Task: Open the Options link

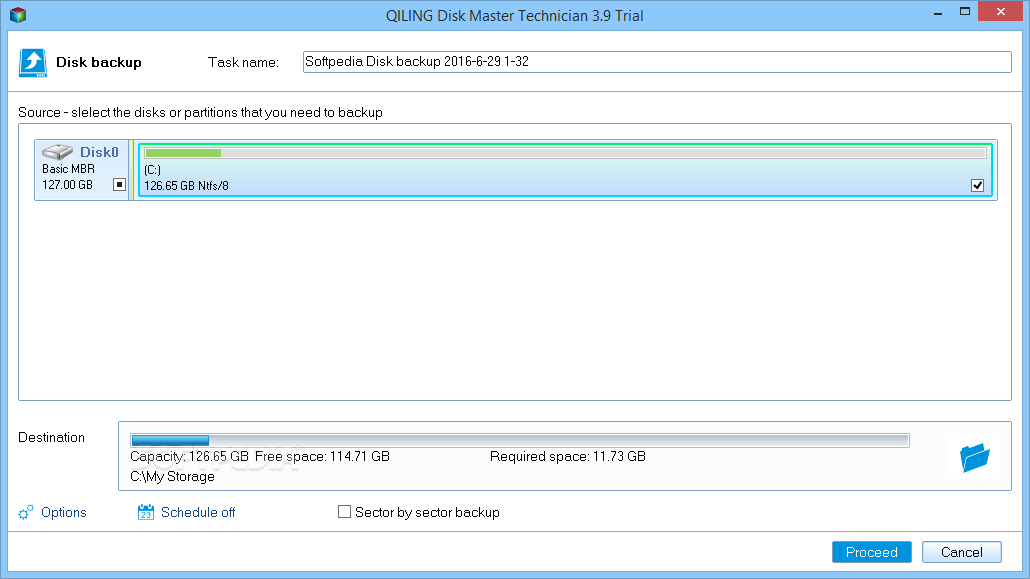Action: [64, 513]
